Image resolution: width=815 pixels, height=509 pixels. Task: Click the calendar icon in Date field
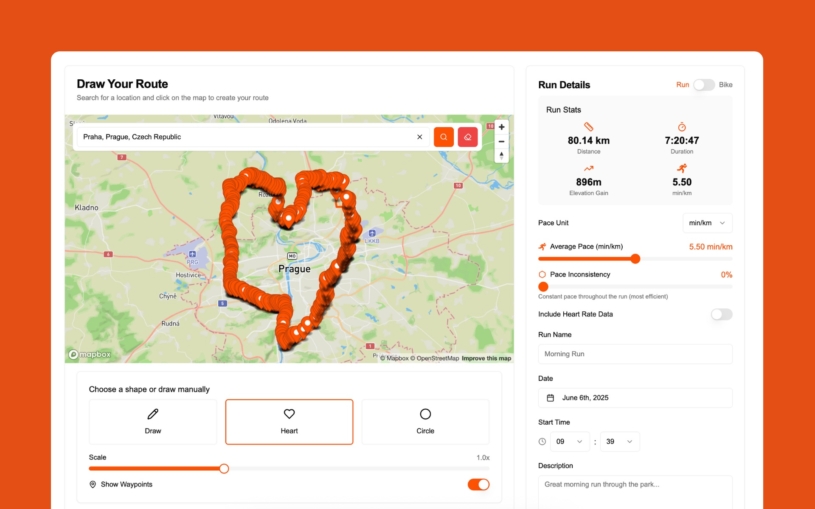tap(550, 398)
